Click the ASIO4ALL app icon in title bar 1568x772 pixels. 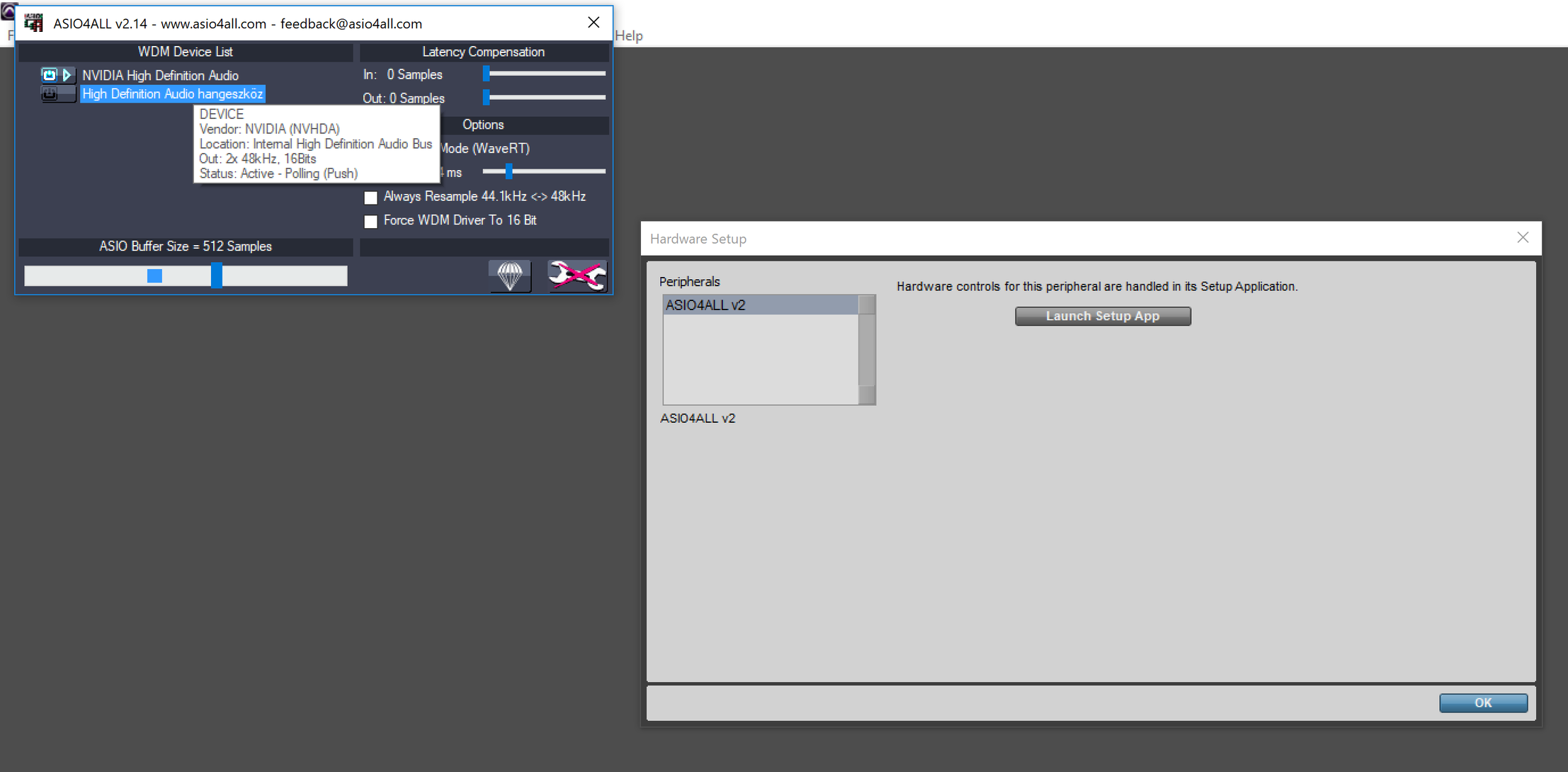pos(33,23)
